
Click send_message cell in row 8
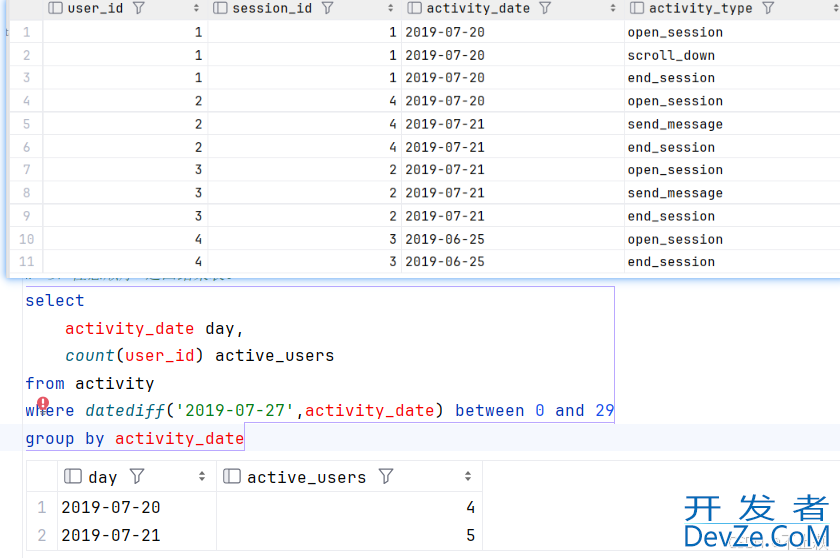pyautogui.click(x=732, y=193)
